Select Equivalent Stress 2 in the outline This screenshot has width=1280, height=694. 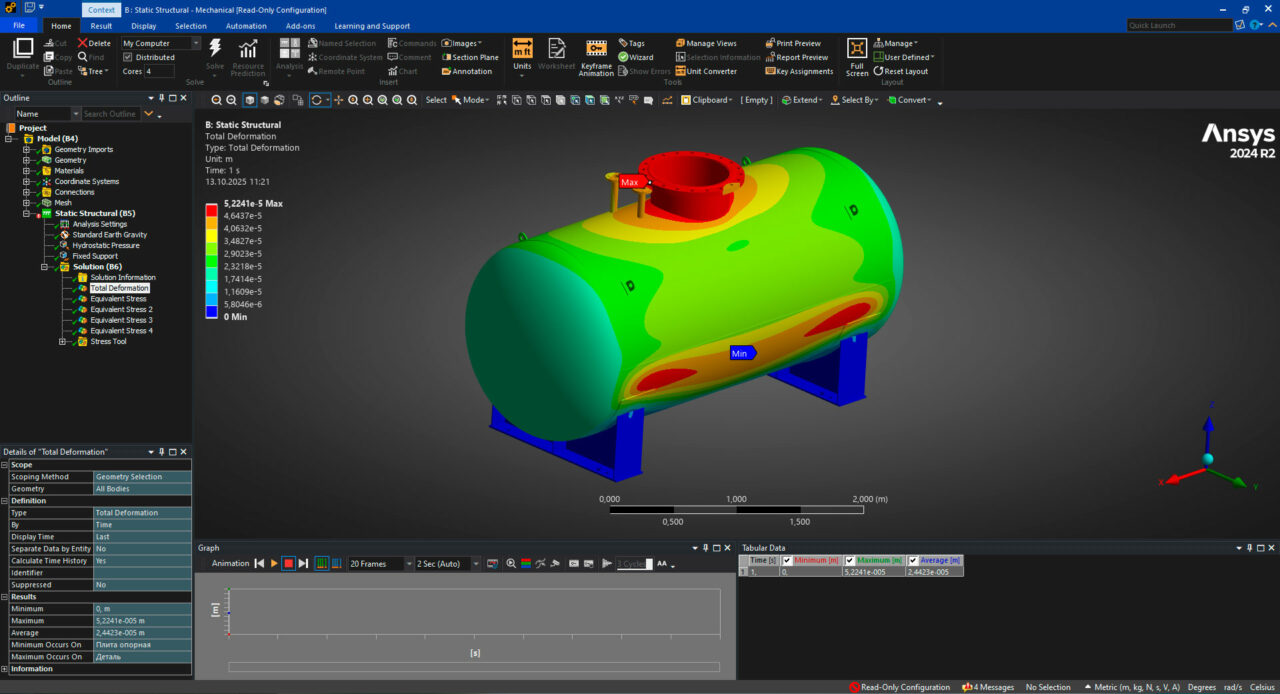(x=121, y=309)
